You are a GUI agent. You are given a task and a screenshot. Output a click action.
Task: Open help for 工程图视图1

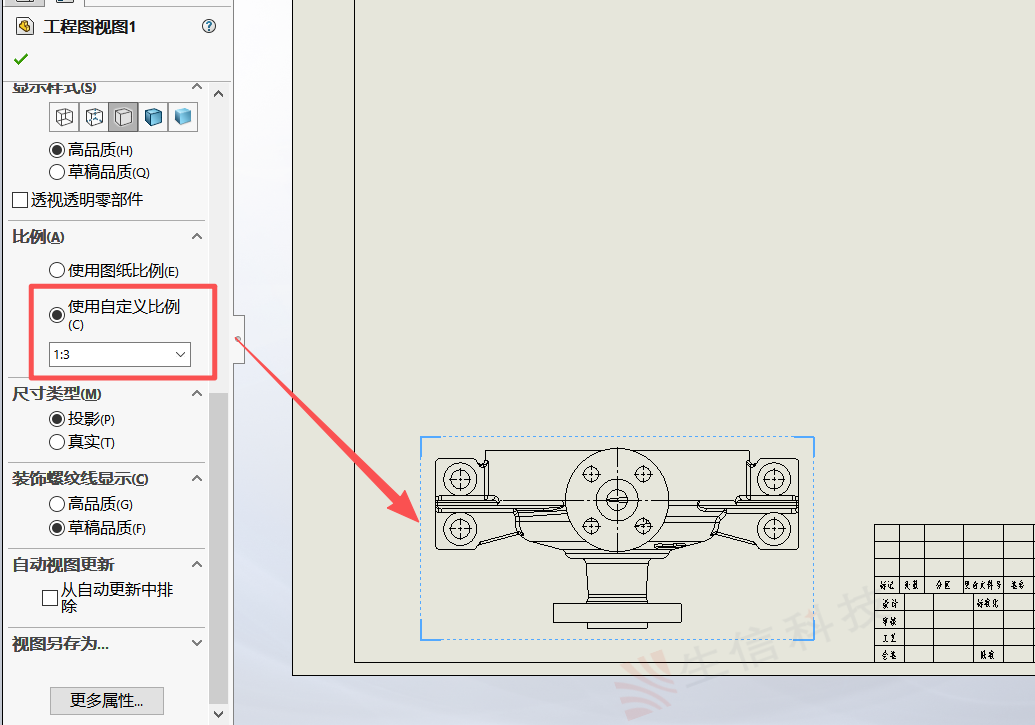pos(209,26)
